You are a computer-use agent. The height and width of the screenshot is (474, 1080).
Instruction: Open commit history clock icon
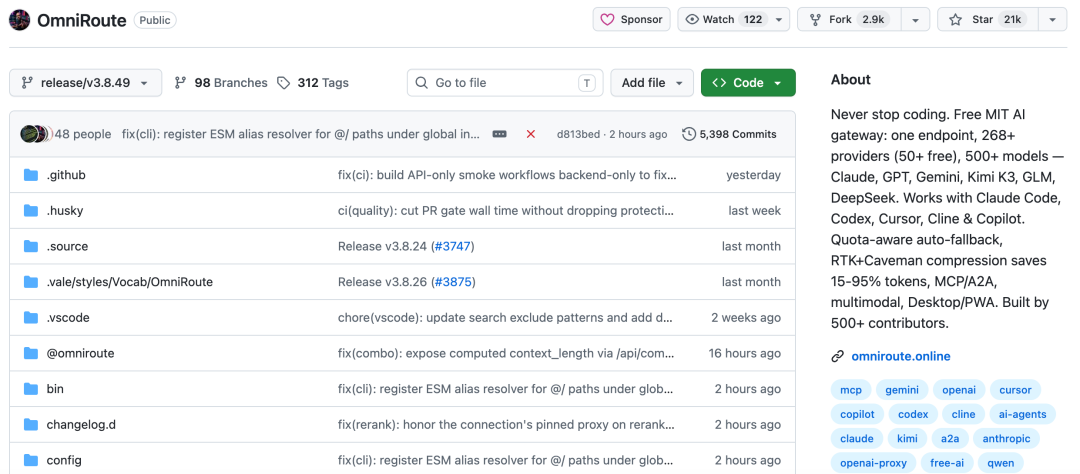(x=688, y=134)
